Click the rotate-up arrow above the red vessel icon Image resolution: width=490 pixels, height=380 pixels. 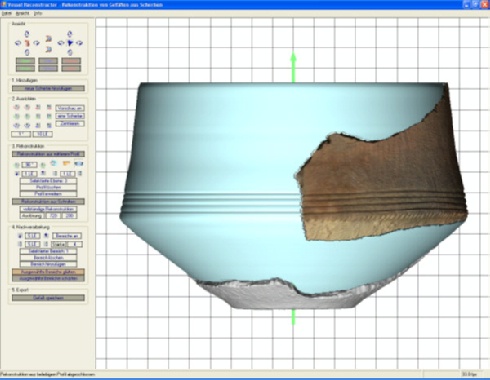tap(27, 34)
